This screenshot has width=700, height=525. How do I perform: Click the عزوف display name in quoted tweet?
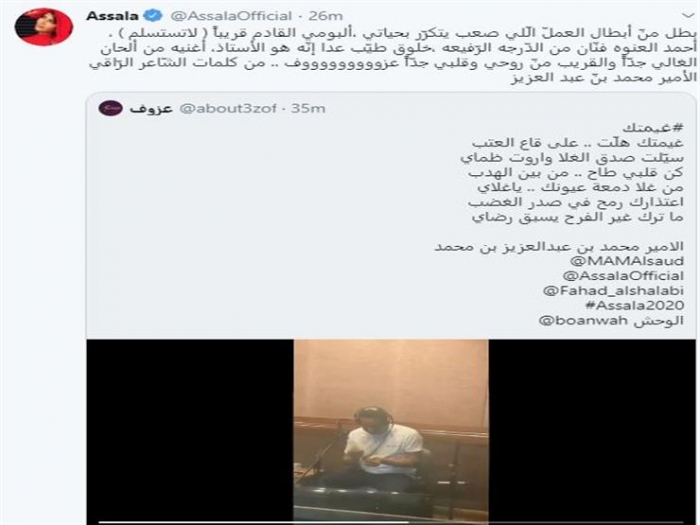click(151, 108)
